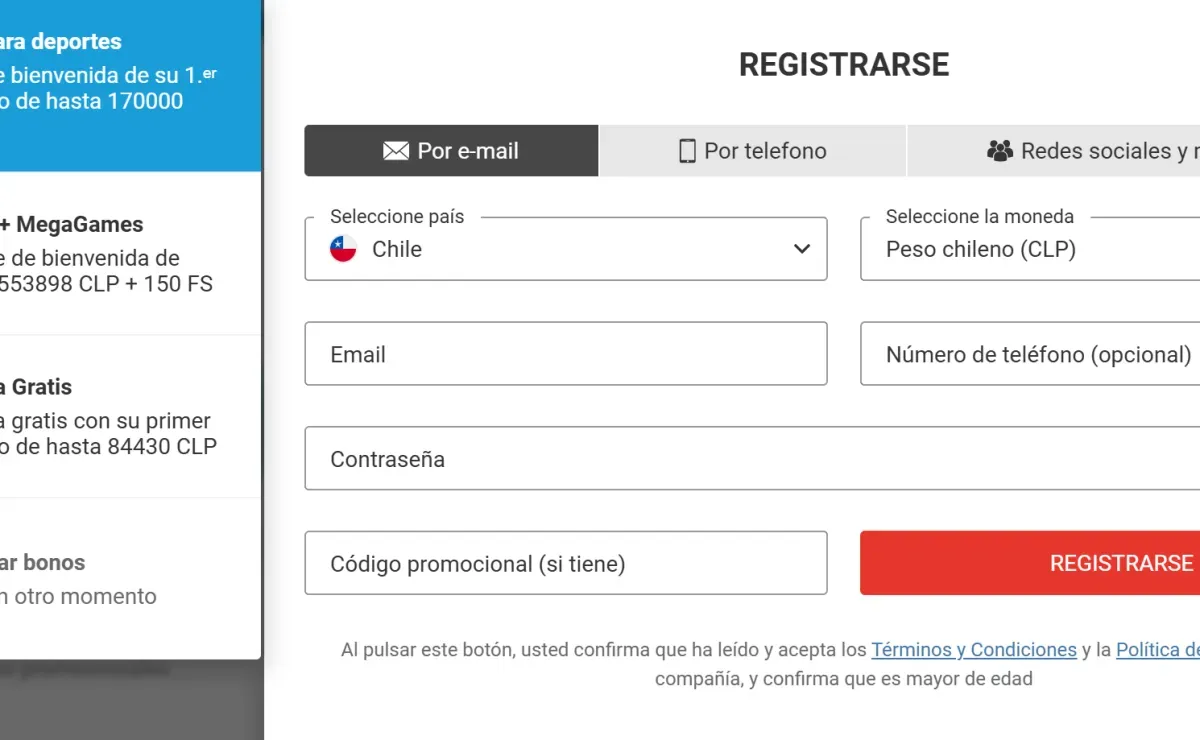Click the phone icon on Por telefono tab
1200x740 pixels.
pyautogui.click(x=687, y=150)
